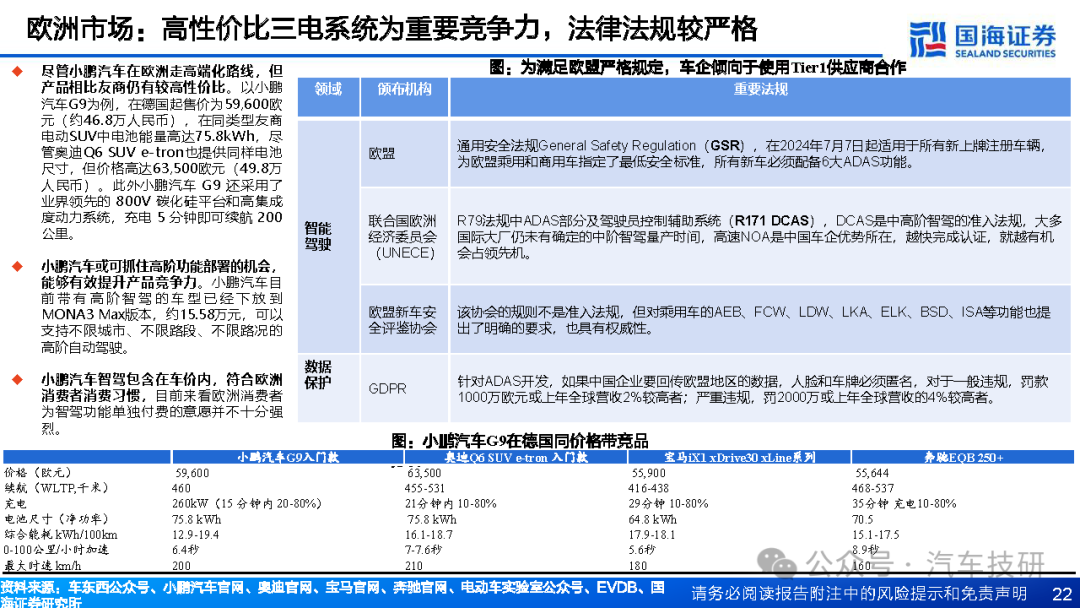Image resolution: width=1080 pixels, height=608 pixels.
Task: Select the bullet paragraph starting 尽管小鹏汽车在欧洲
Action: [x=162, y=152]
